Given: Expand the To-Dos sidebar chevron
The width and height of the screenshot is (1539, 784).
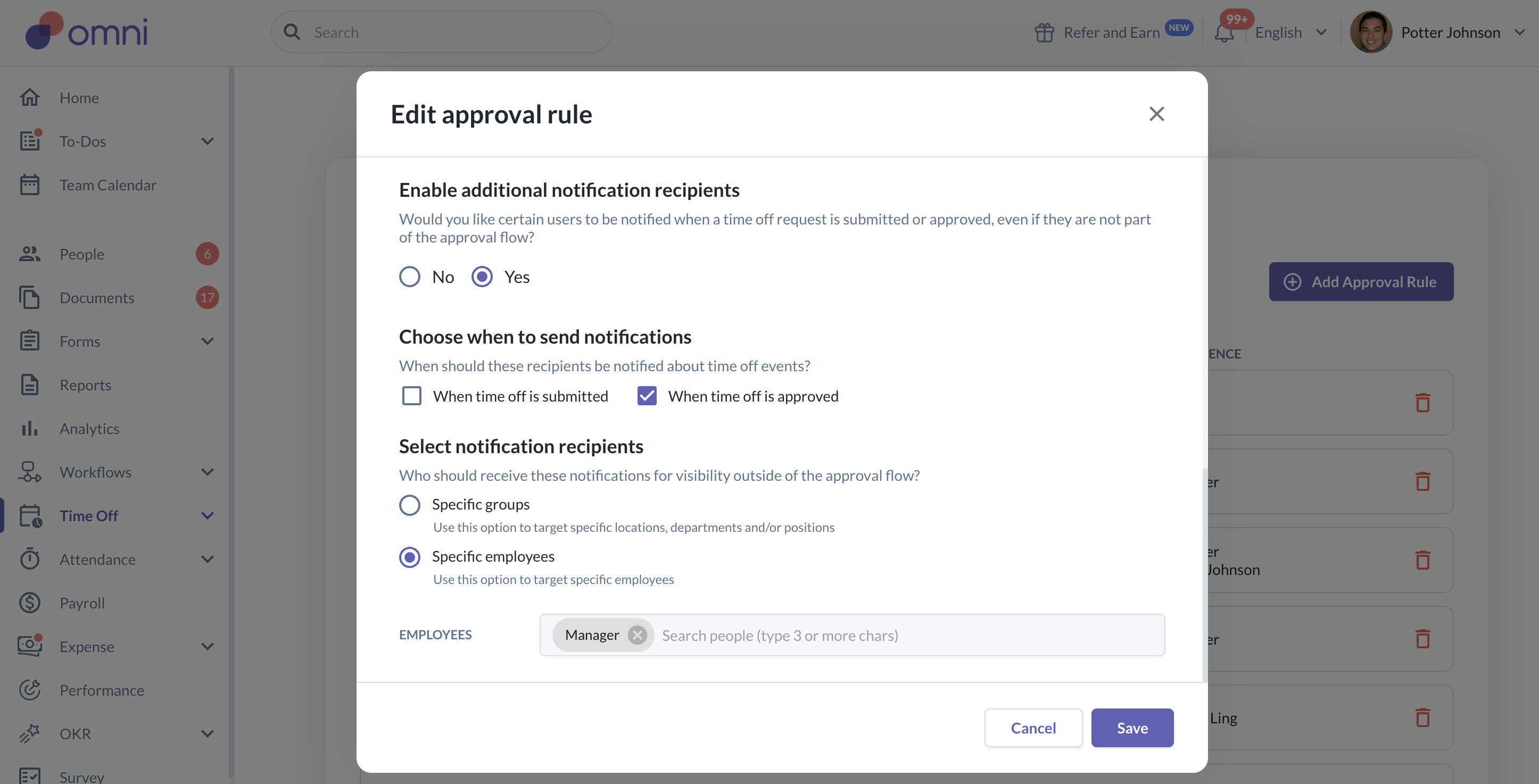Looking at the screenshot, I should (x=208, y=141).
